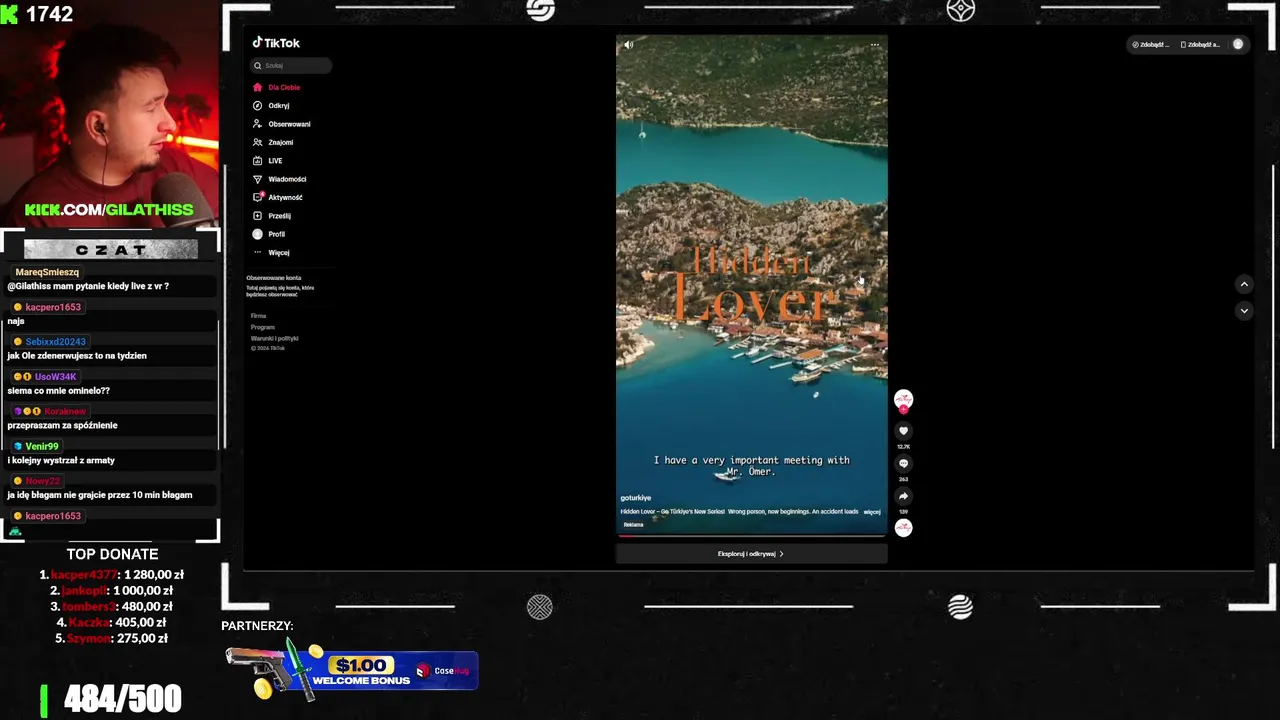Open the LIVE section
Screen dimensions: 1280x720
pyautogui.click(x=275, y=160)
